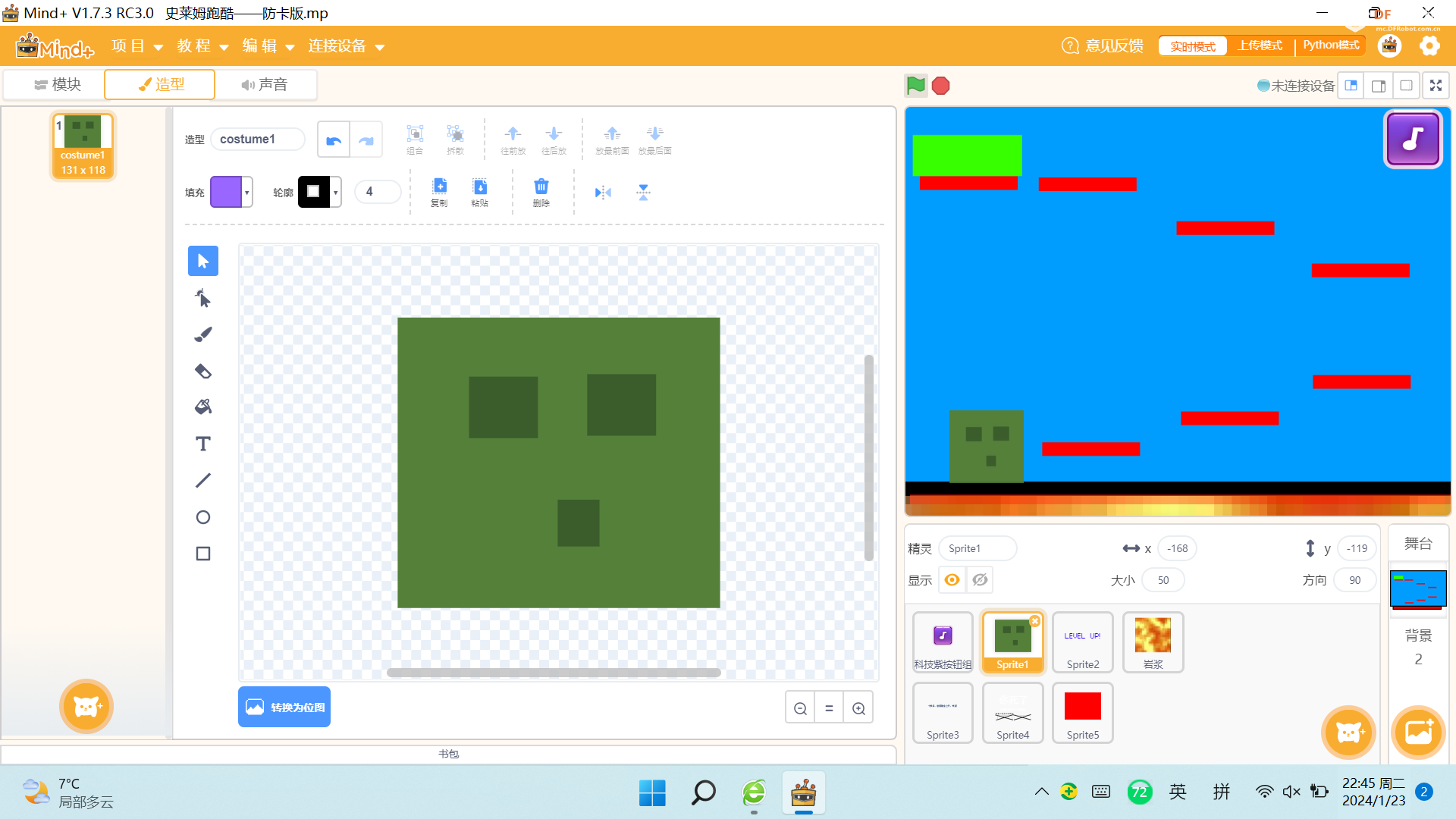This screenshot has width=1456, height=819.
Task: Flip the shape horizontally
Action: (x=603, y=193)
